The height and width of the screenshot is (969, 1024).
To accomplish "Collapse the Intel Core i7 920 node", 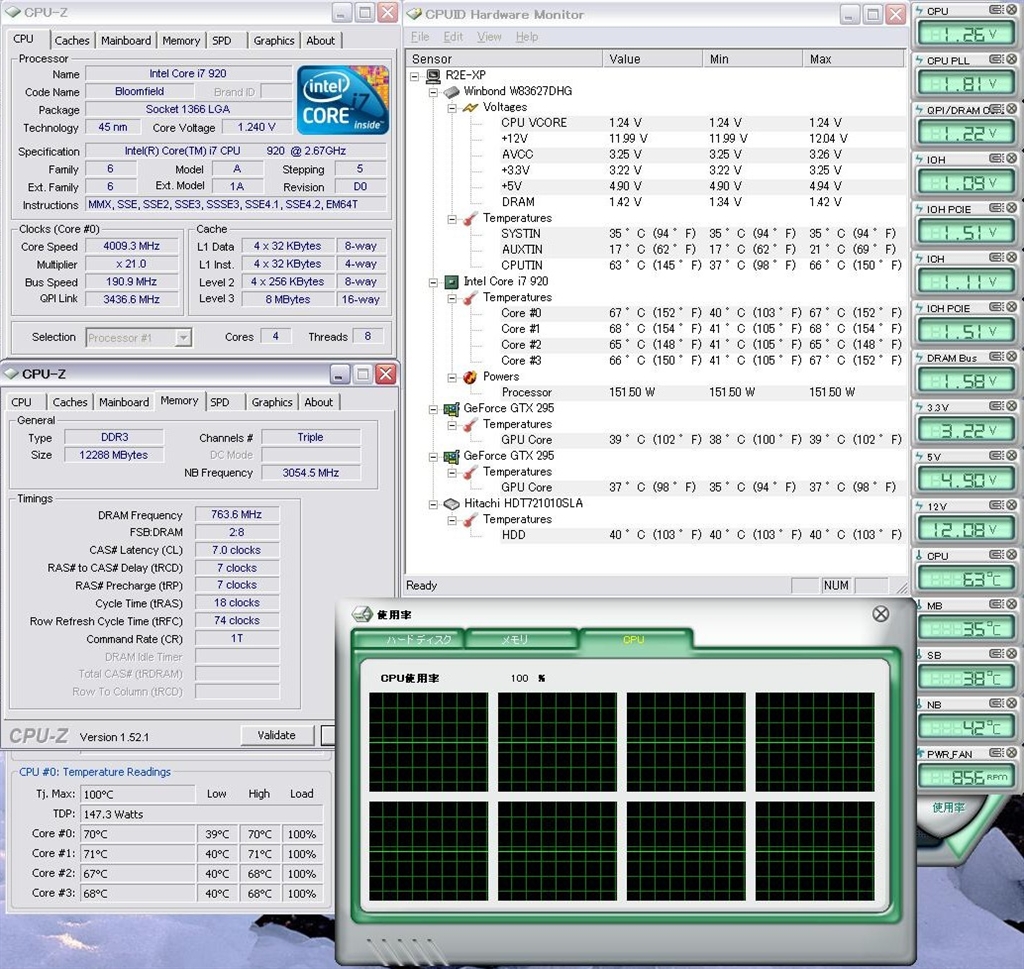I will pos(433,282).
